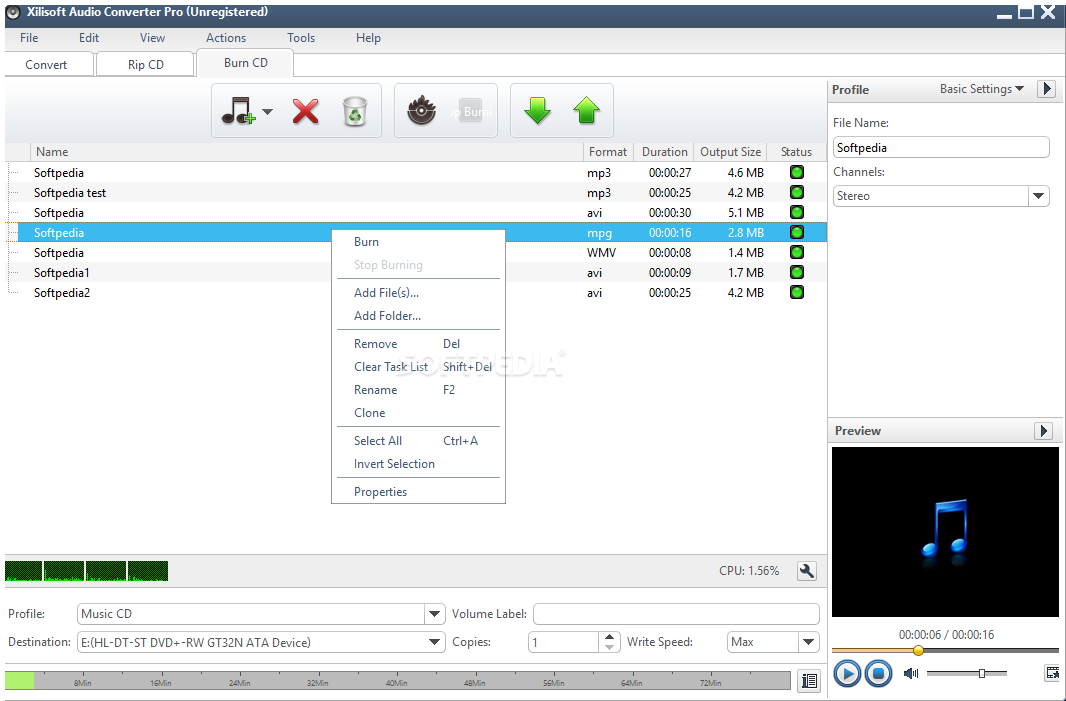Open the Edit menu
The image size is (1066, 701).
[x=89, y=38]
